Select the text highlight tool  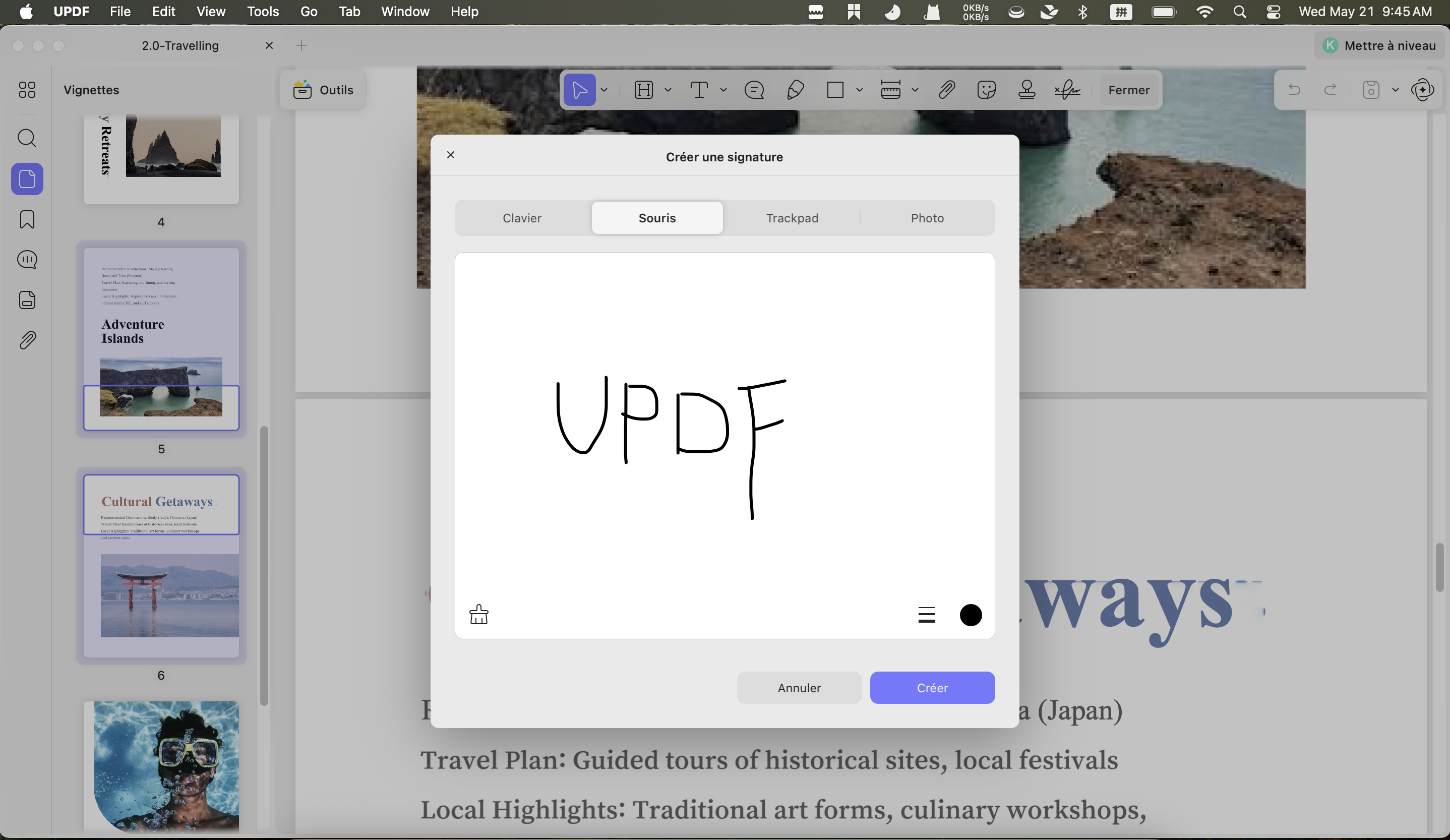click(x=644, y=90)
